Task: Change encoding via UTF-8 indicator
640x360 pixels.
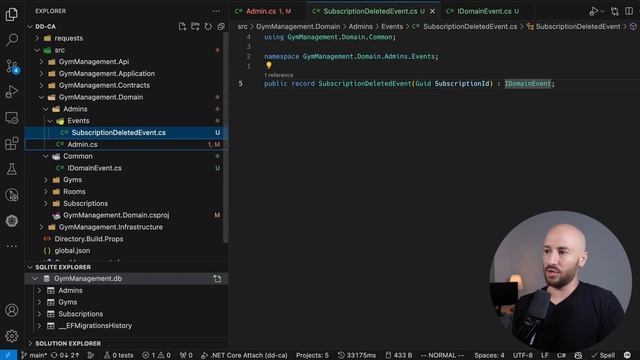Action: point(522,355)
